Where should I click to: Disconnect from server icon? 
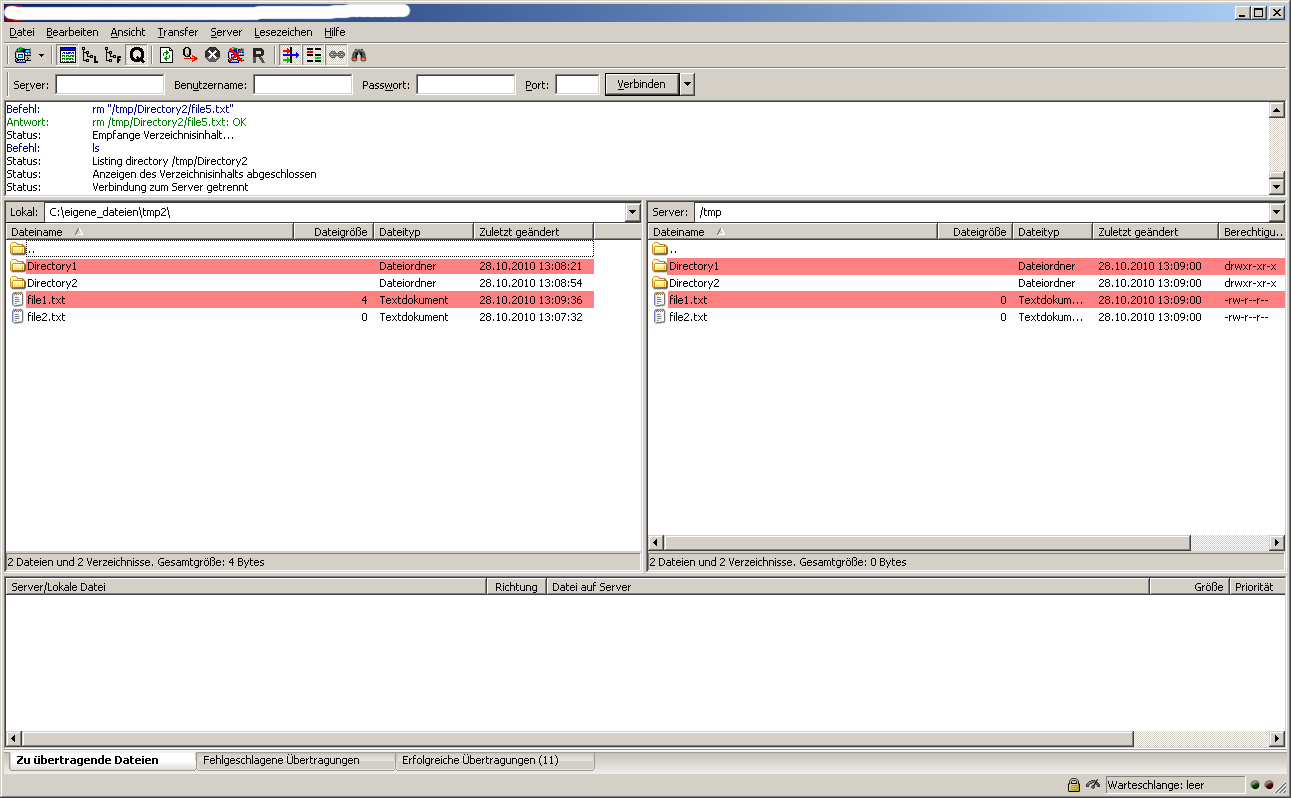(x=235, y=55)
